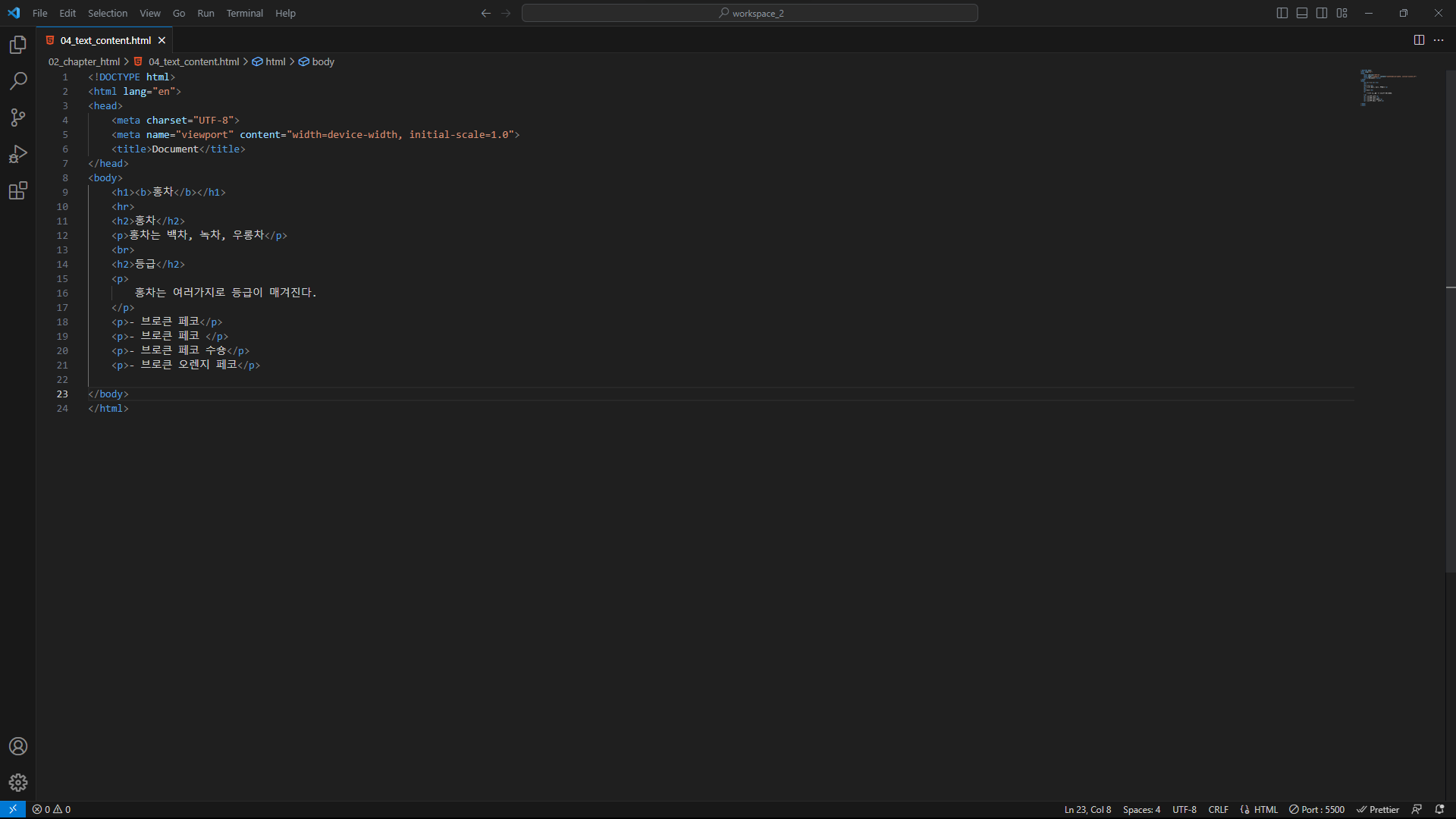Open the Source Control view
Screen dimensions: 1456x819
point(18,118)
